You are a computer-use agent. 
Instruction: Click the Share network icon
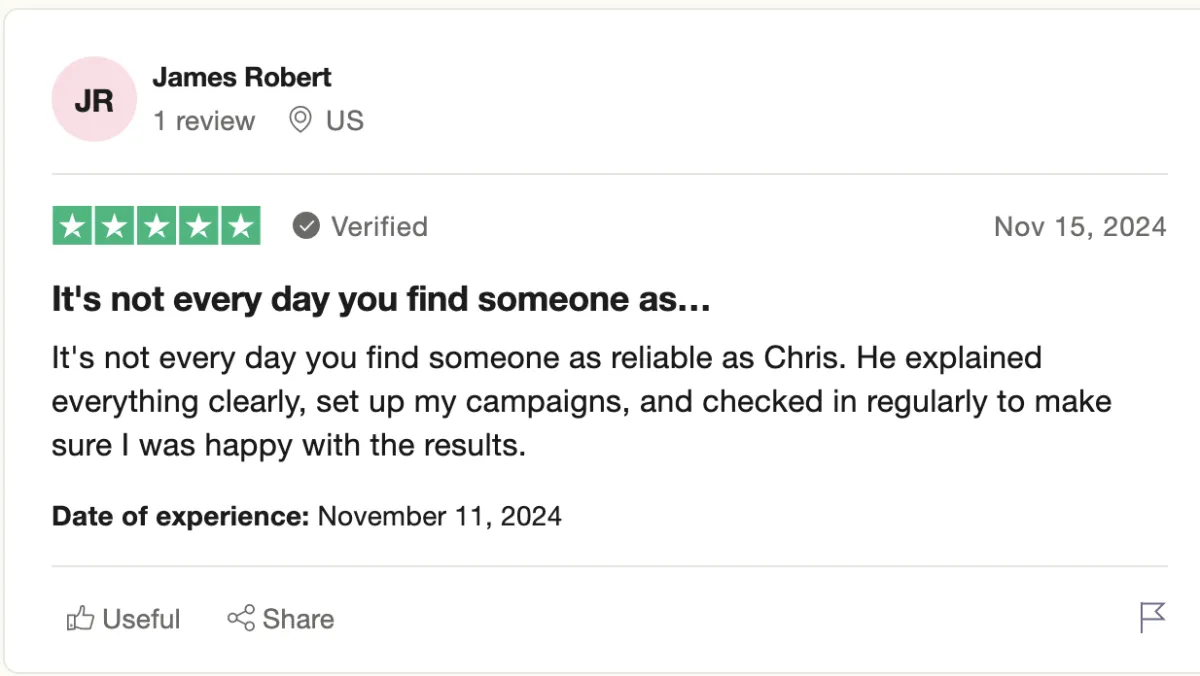point(241,619)
